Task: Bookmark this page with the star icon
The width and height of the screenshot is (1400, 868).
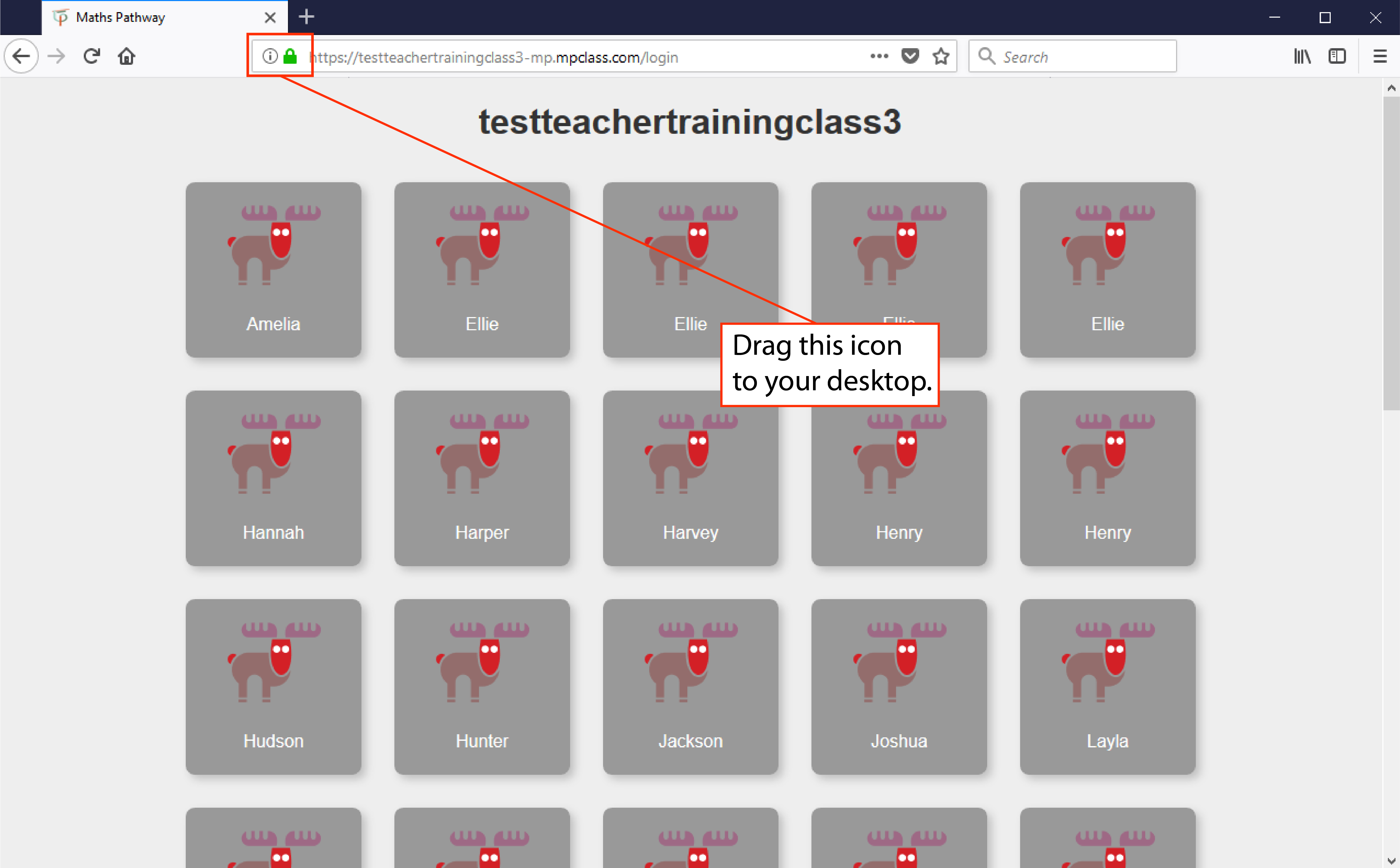Action: tap(941, 56)
